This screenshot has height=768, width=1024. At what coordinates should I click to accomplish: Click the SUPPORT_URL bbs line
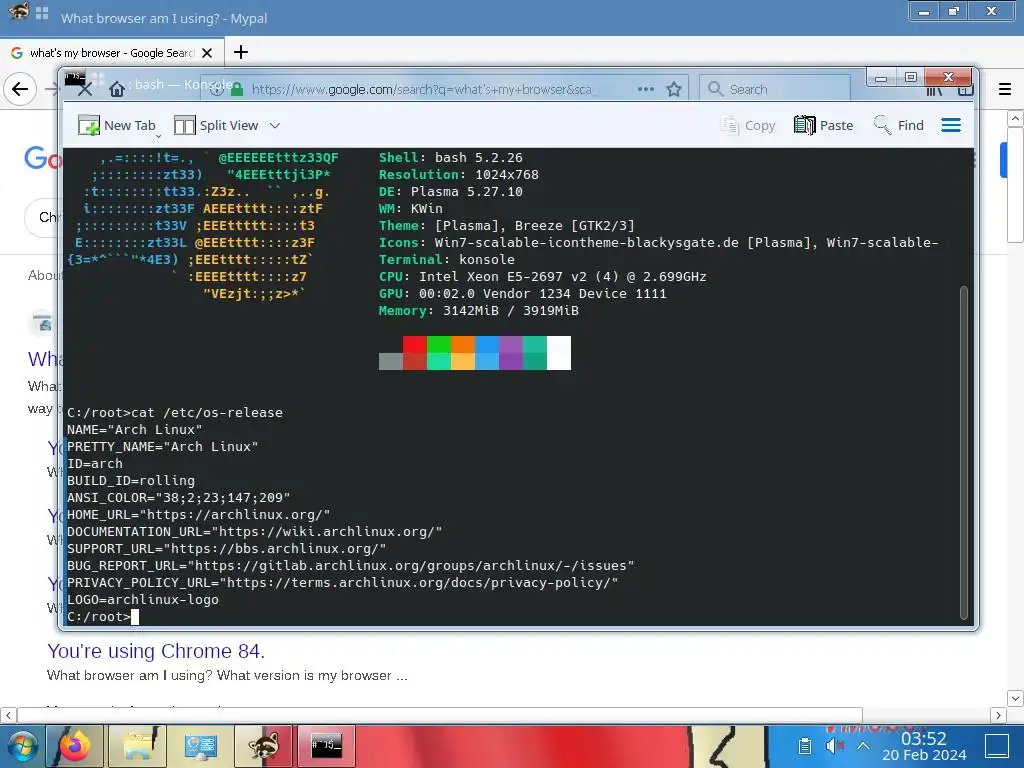[227, 549]
